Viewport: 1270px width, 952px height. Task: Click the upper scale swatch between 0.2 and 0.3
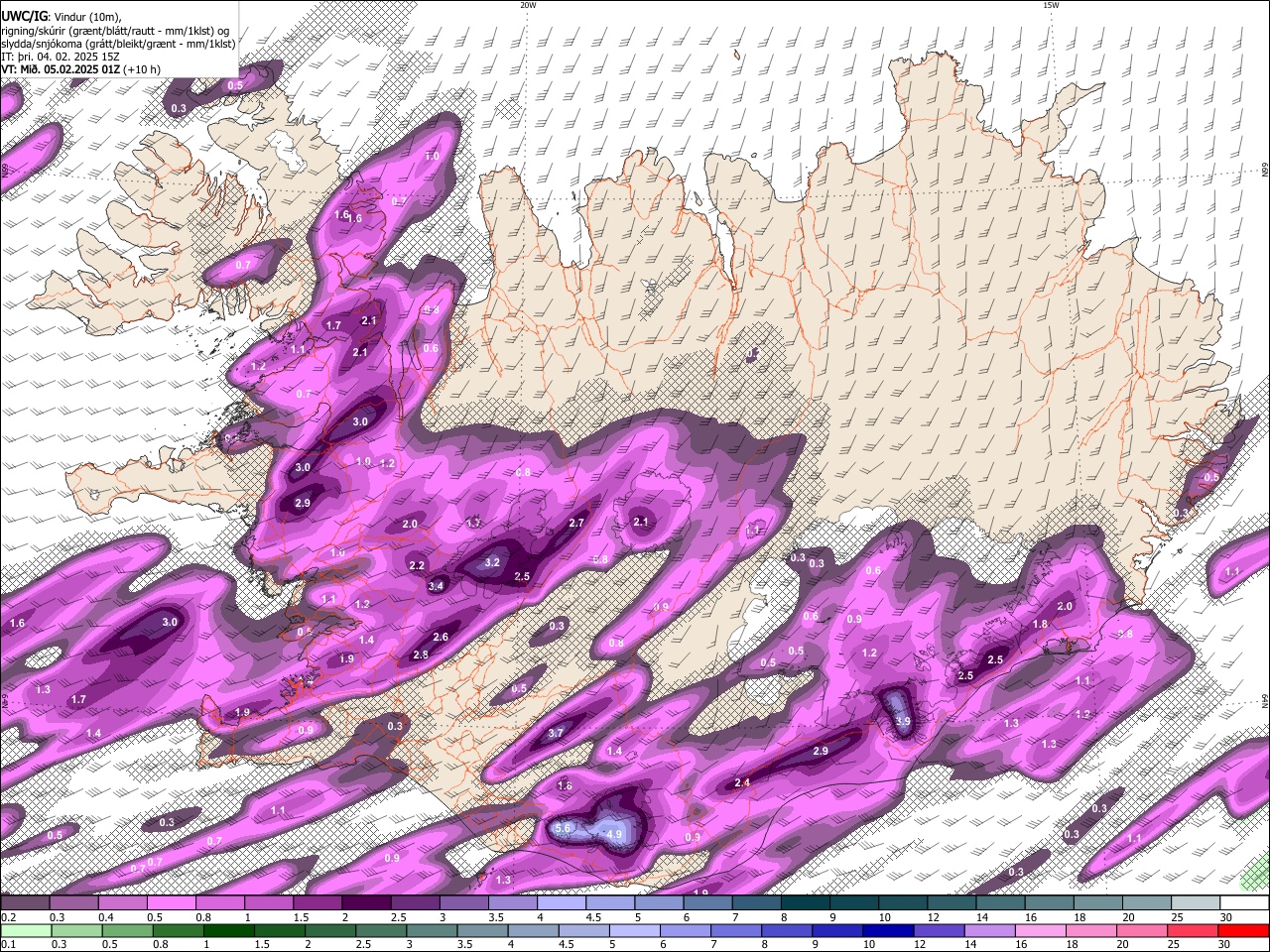(25, 903)
